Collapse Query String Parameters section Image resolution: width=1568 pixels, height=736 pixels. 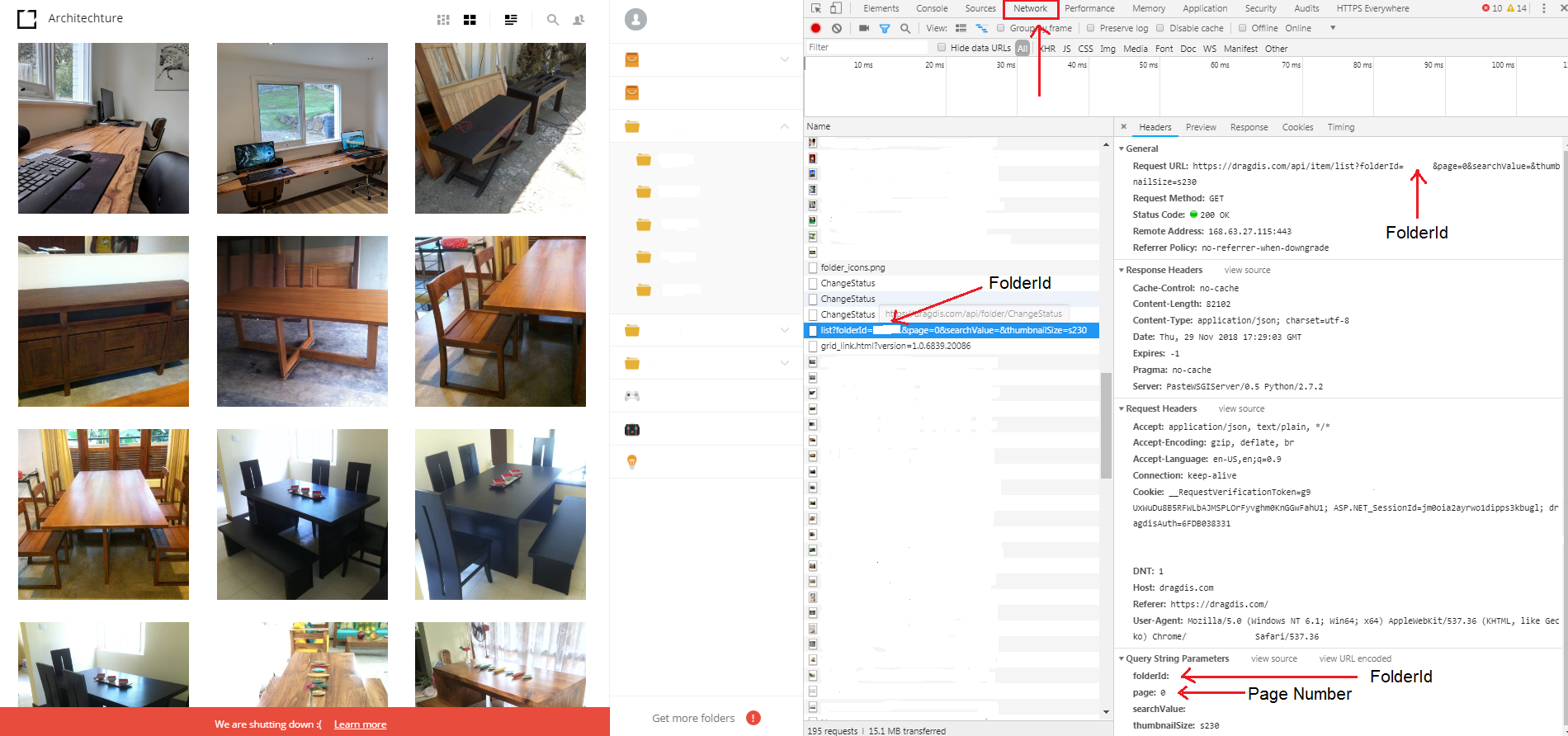tap(1122, 658)
